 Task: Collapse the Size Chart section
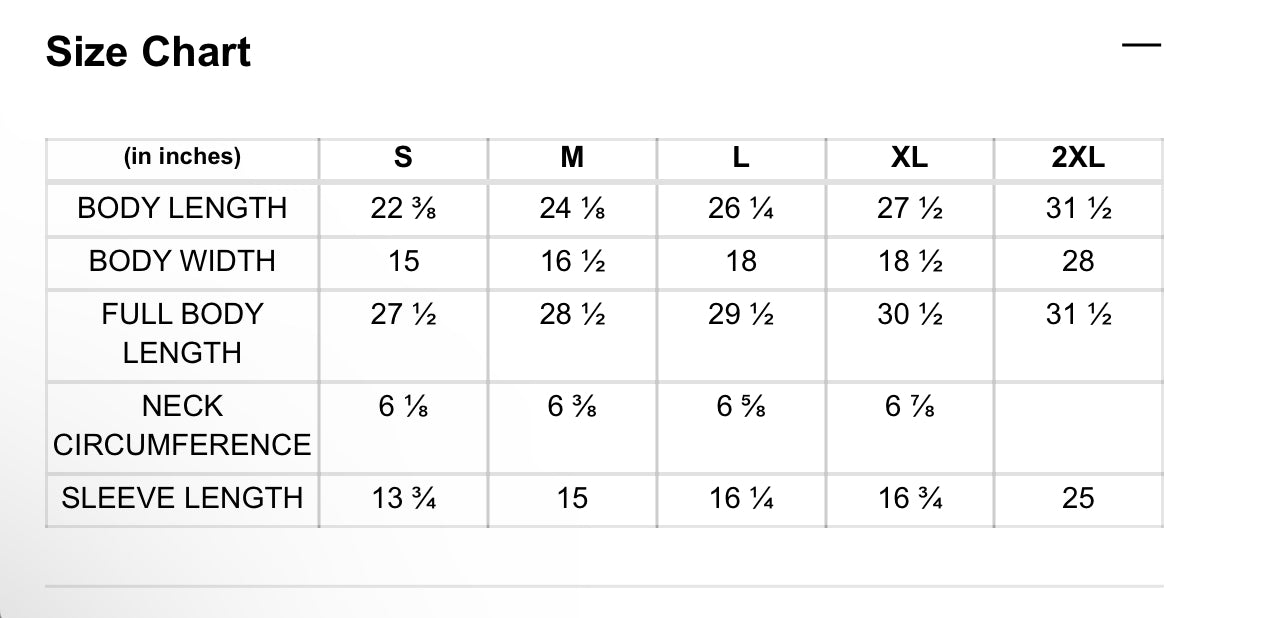click(x=1141, y=45)
